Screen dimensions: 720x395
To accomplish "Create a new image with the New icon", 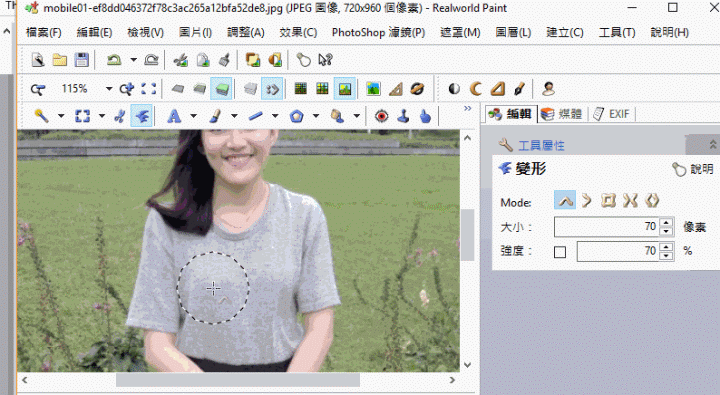I will 38,60.
